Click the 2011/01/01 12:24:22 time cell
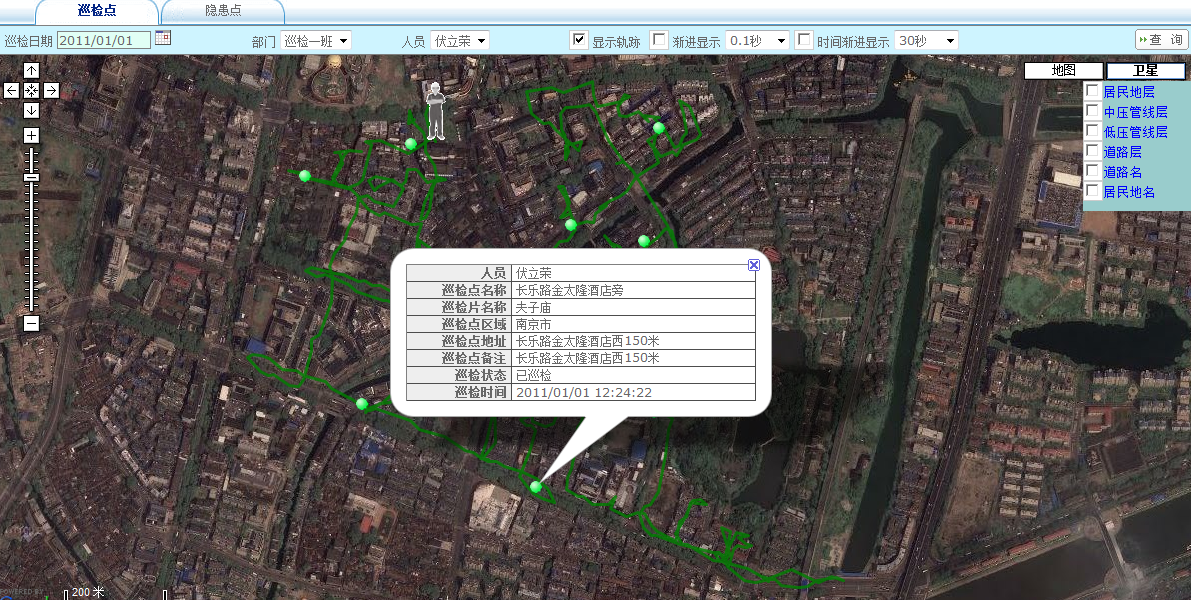Image resolution: width=1191 pixels, height=600 pixels. coord(633,393)
